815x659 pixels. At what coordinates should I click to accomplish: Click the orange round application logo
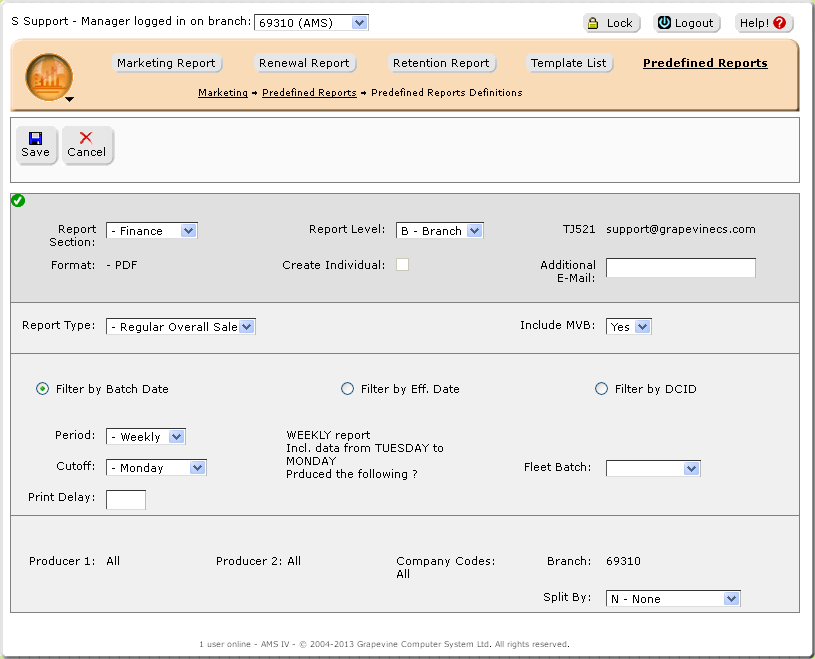pyautogui.click(x=48, y=77)
